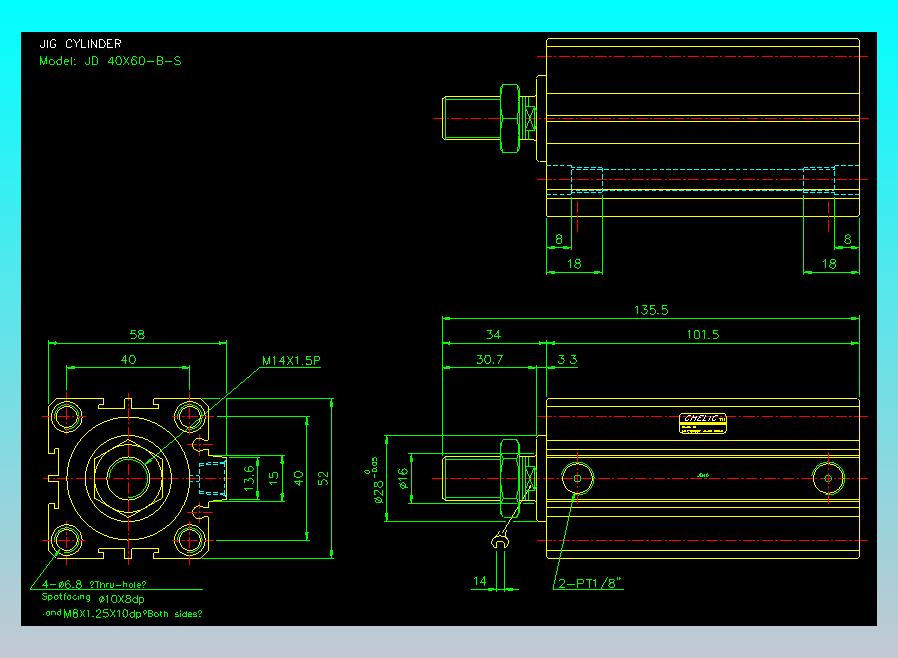
Task: Select the "Model: JD 40X60-B-S" label
Action: point(111,61)
